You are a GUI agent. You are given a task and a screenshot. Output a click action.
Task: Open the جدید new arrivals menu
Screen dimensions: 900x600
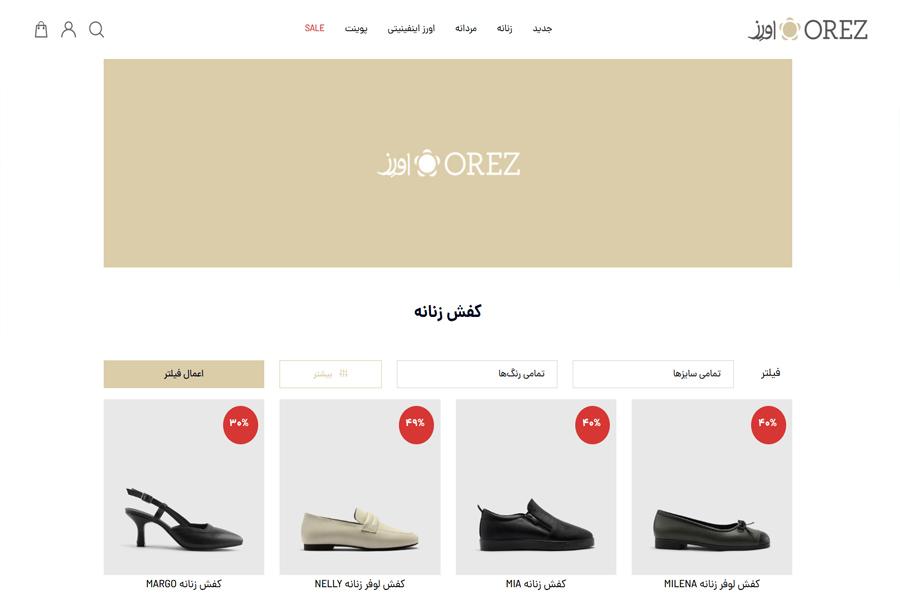[542, 28]
